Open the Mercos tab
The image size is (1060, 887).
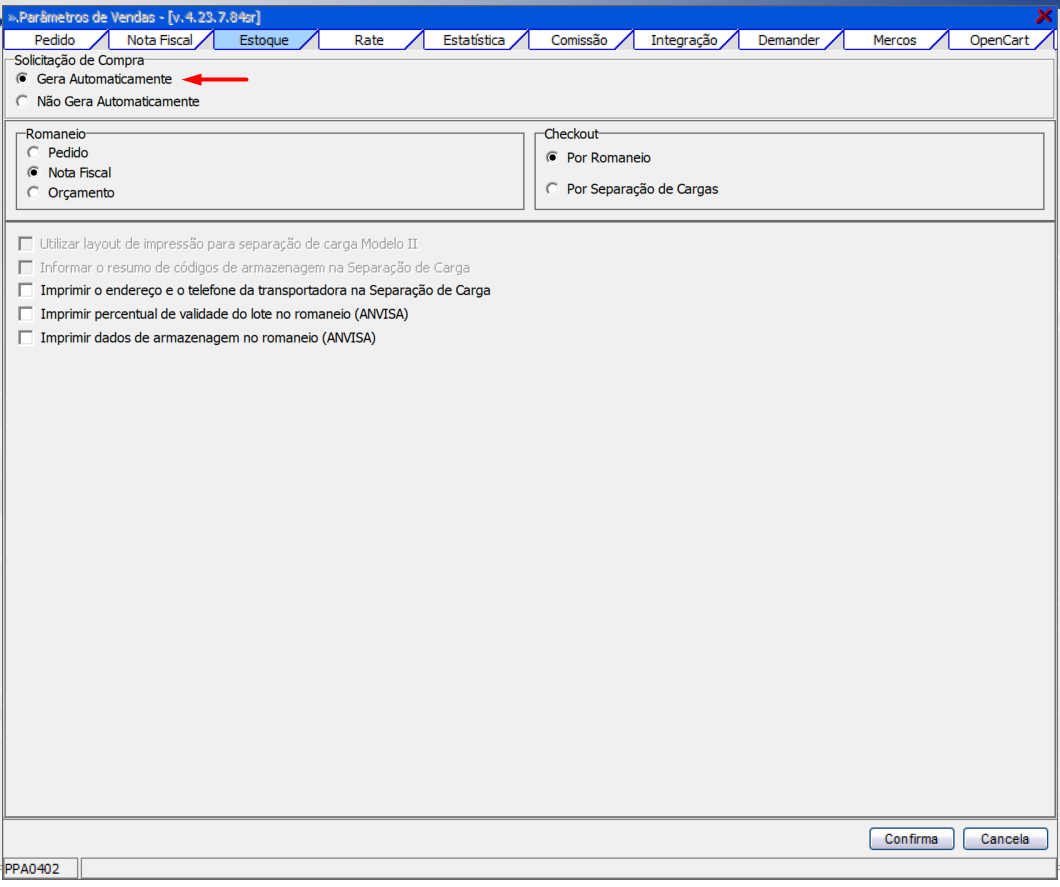(894, 40)
